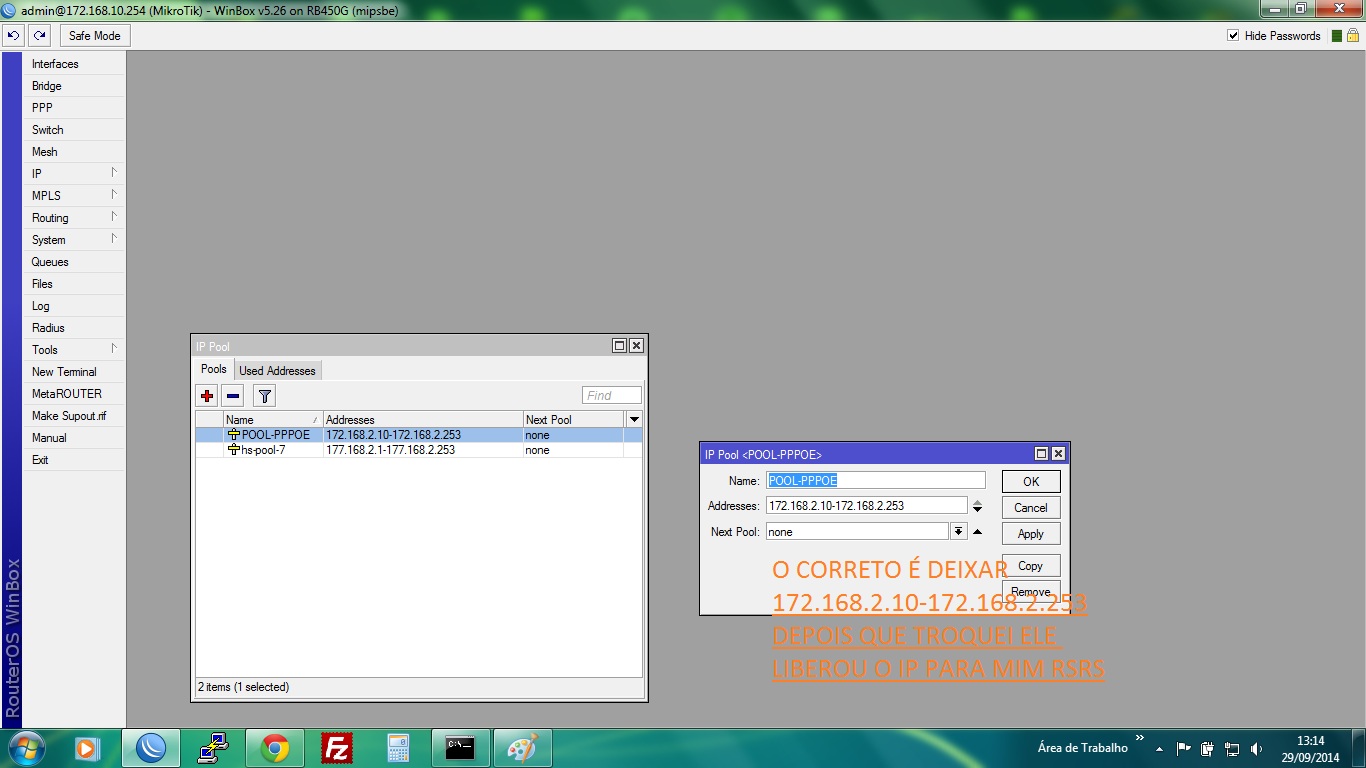Open the column selector dropdown in IP Pool list
Screen dimensions: 1366x768
pyautogui.click(x=634, y=420)
